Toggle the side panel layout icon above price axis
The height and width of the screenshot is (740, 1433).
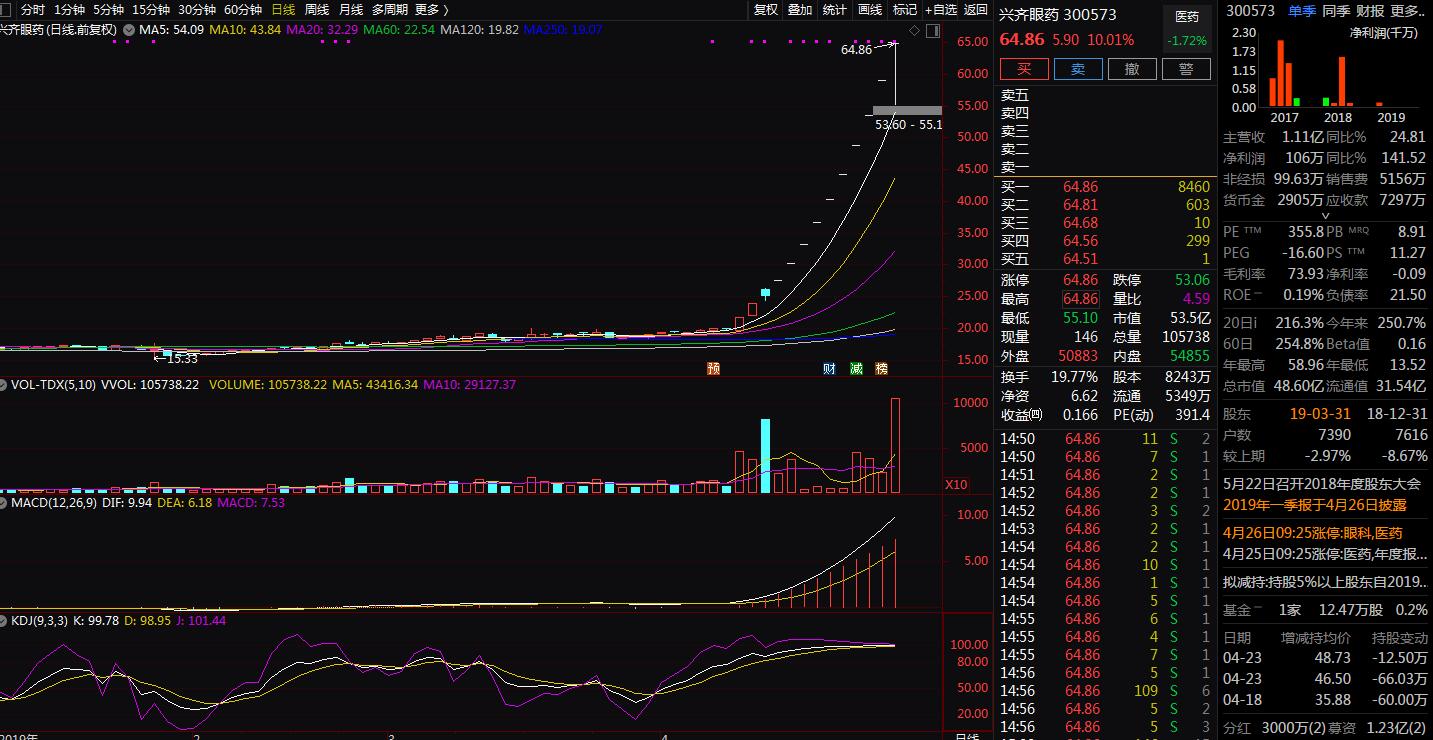coord(931,29)
